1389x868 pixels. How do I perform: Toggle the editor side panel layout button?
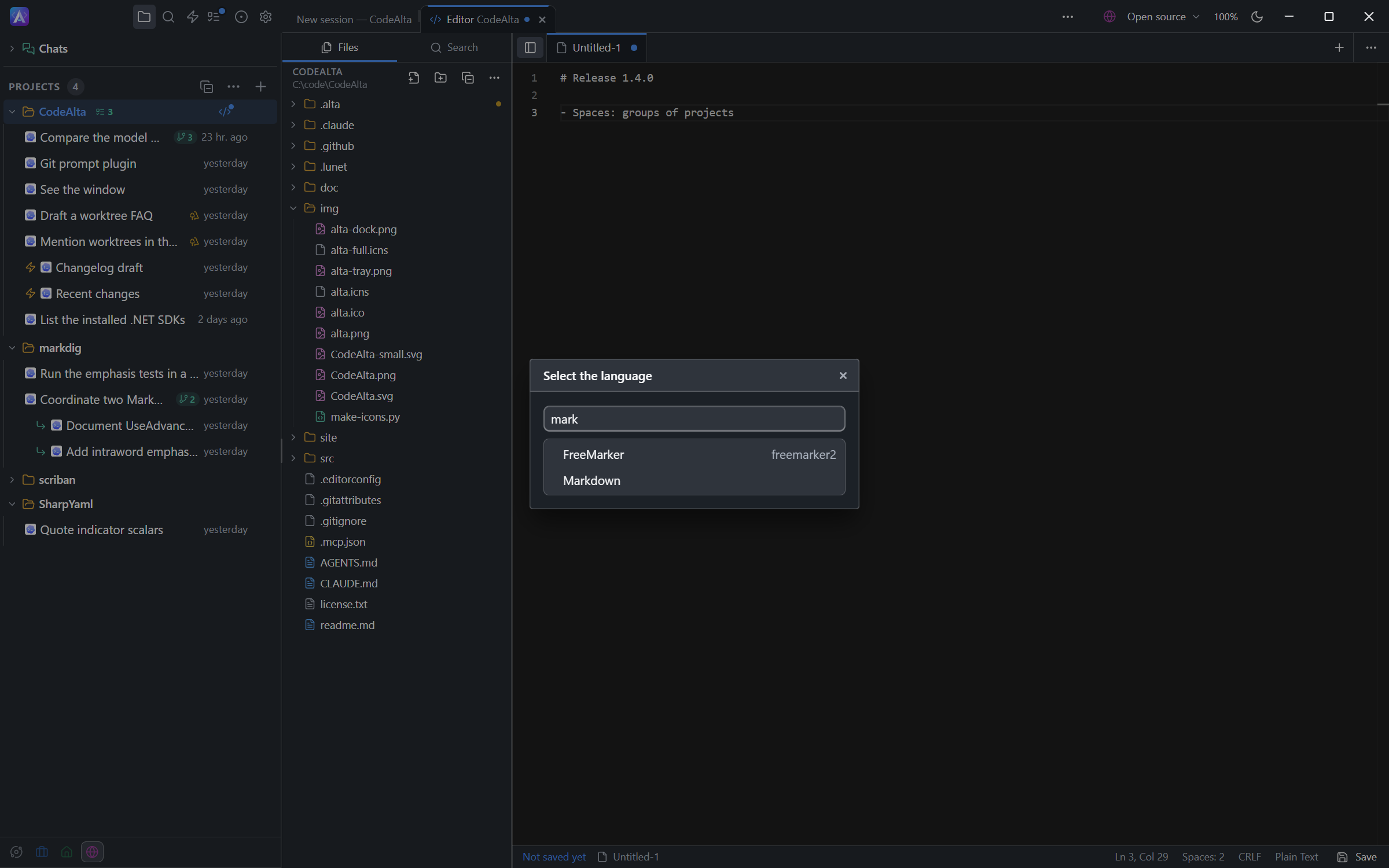click(530, 47)
